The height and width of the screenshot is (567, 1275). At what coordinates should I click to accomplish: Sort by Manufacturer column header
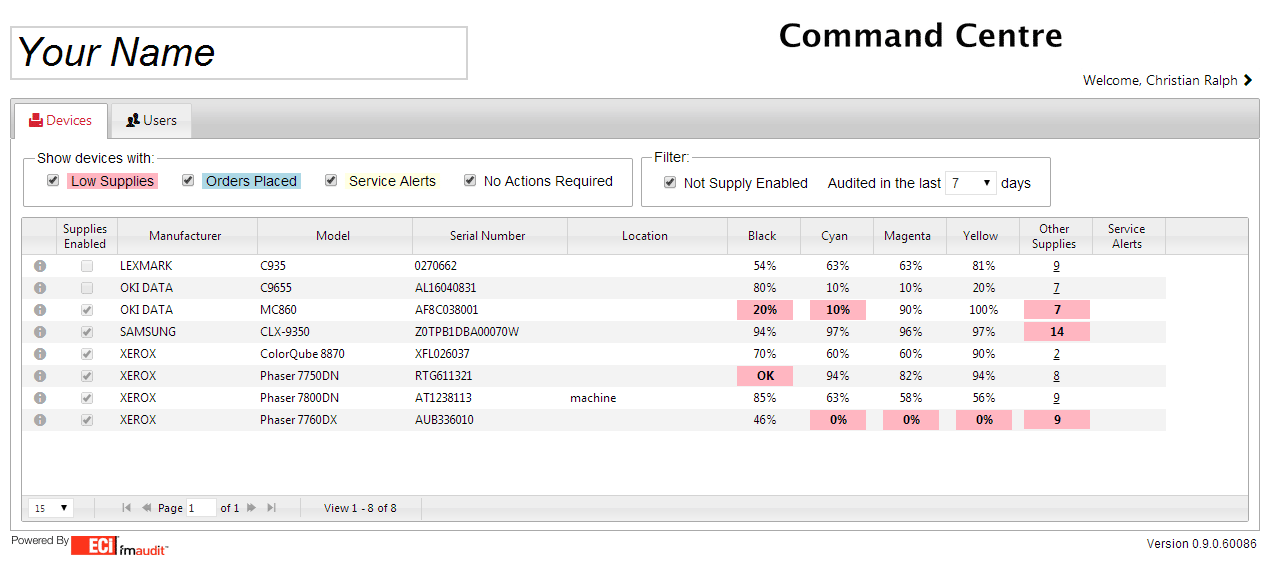pyautogui.click(x=187, y=236)
